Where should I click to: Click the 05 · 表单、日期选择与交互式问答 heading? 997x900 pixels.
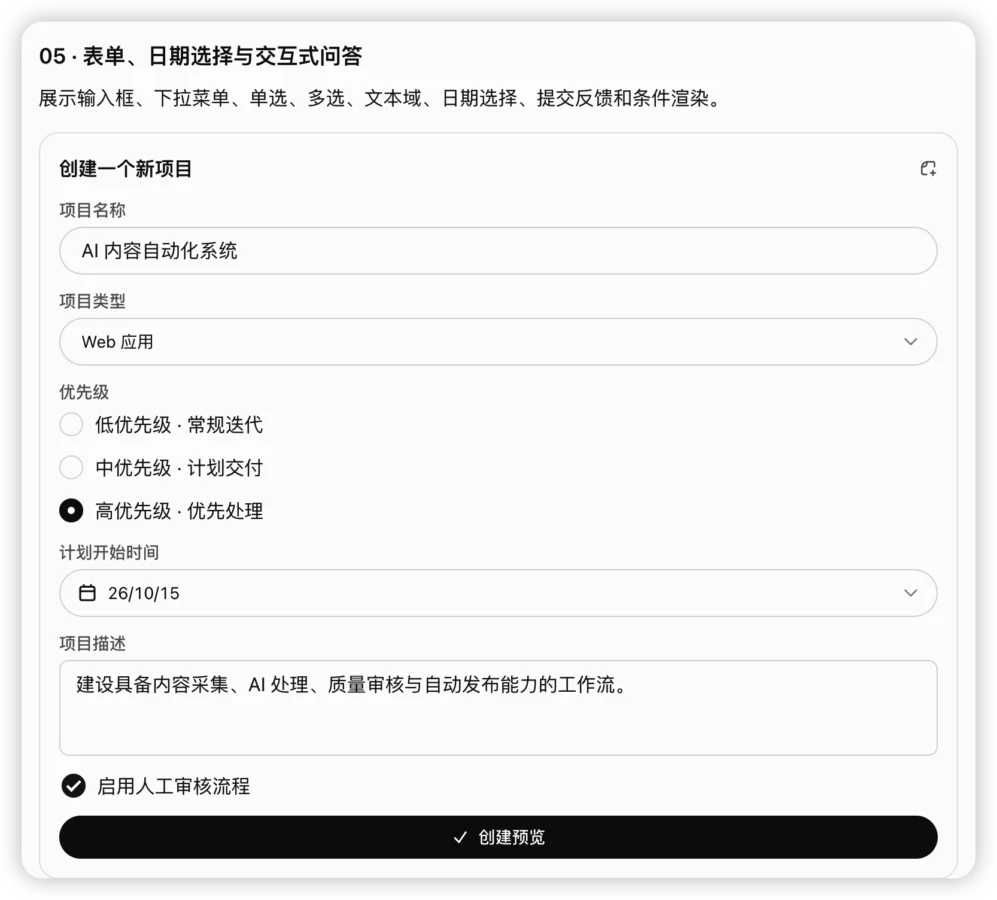(200, 56)
